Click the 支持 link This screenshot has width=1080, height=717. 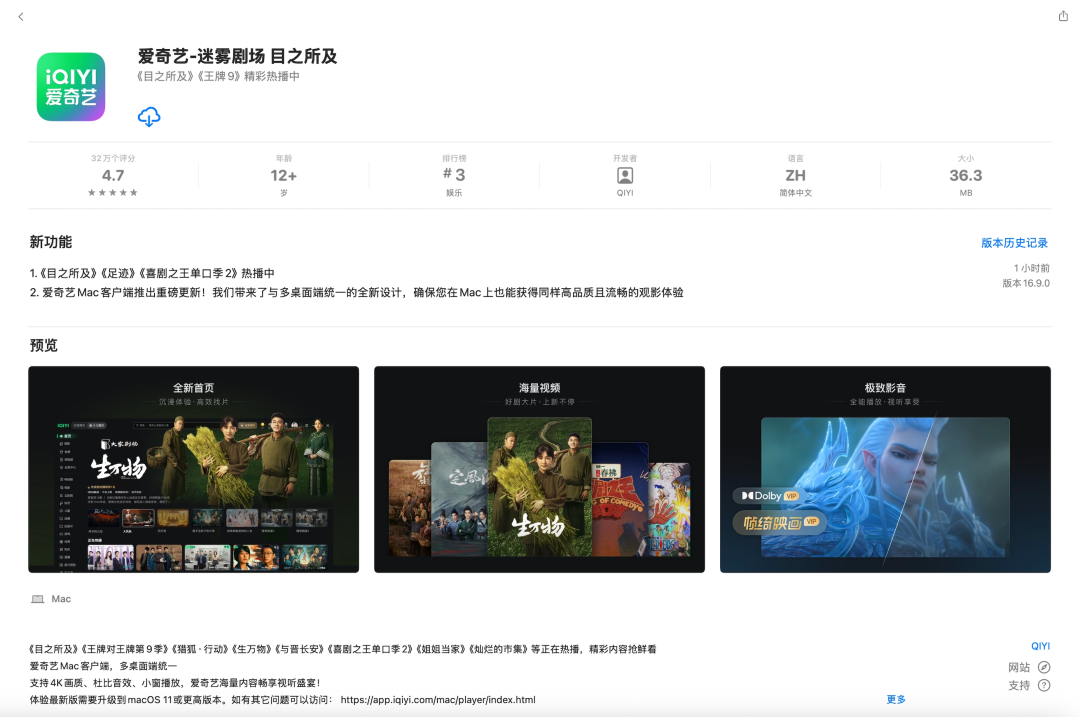pos(1019,685)
